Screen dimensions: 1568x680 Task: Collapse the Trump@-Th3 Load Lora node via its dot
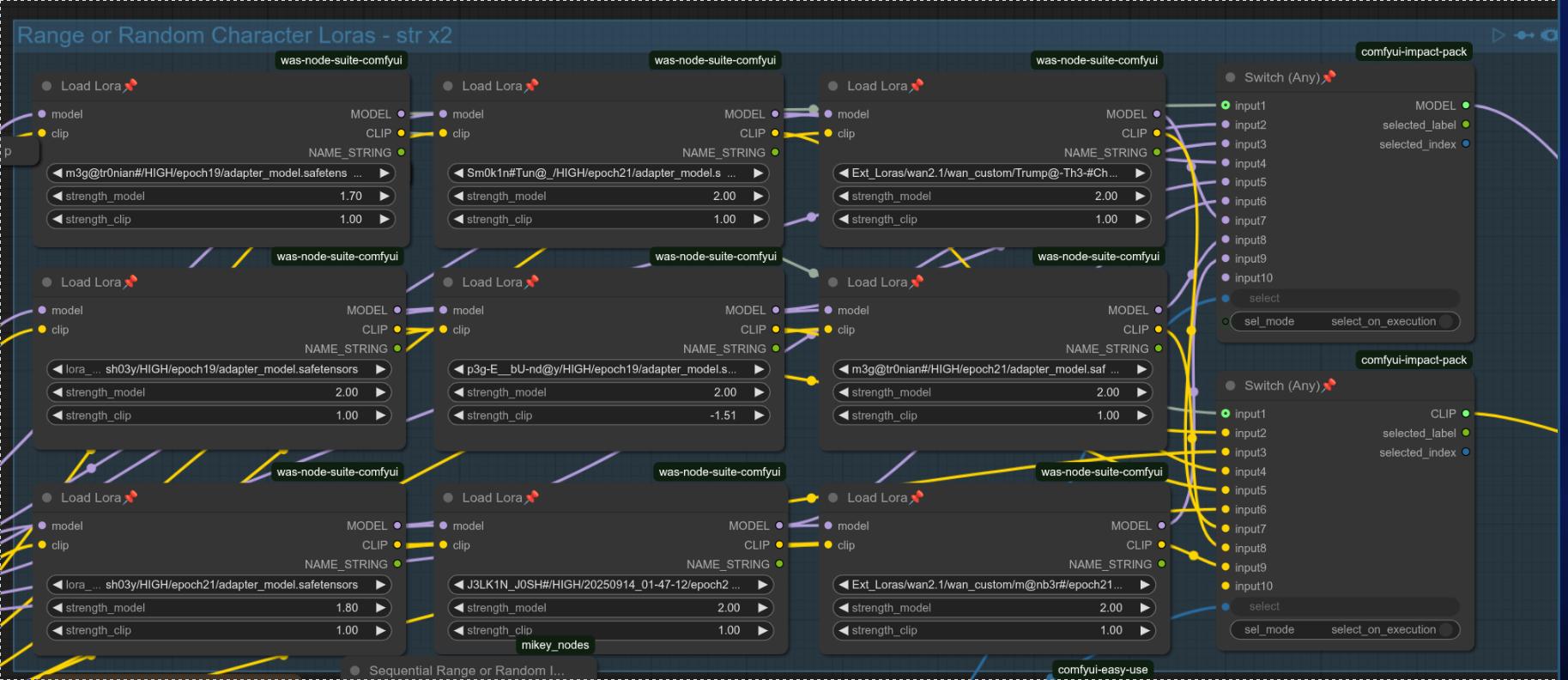coord(832,86)
